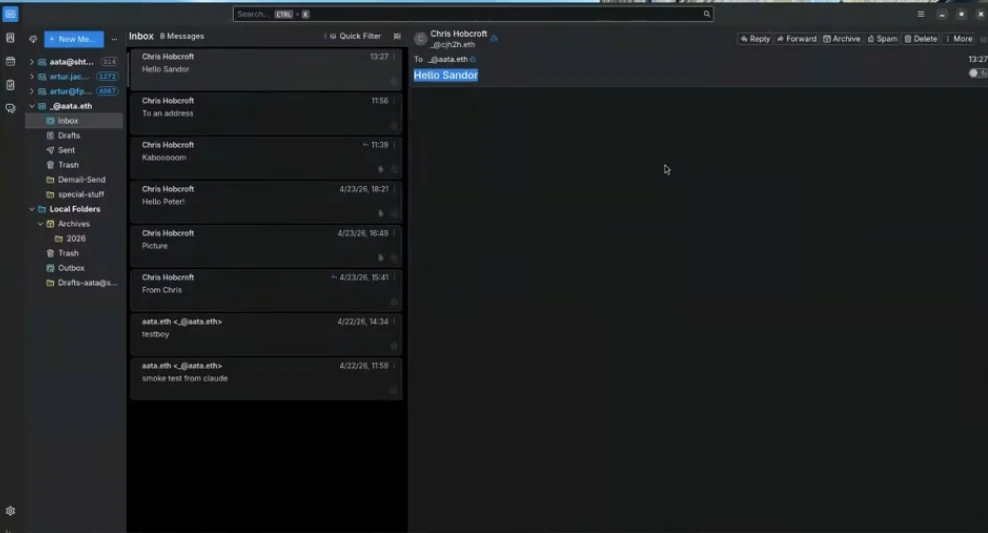Click the attachment icon on Picture message
The height and width of the screenshot is (533, 988).
380,258
